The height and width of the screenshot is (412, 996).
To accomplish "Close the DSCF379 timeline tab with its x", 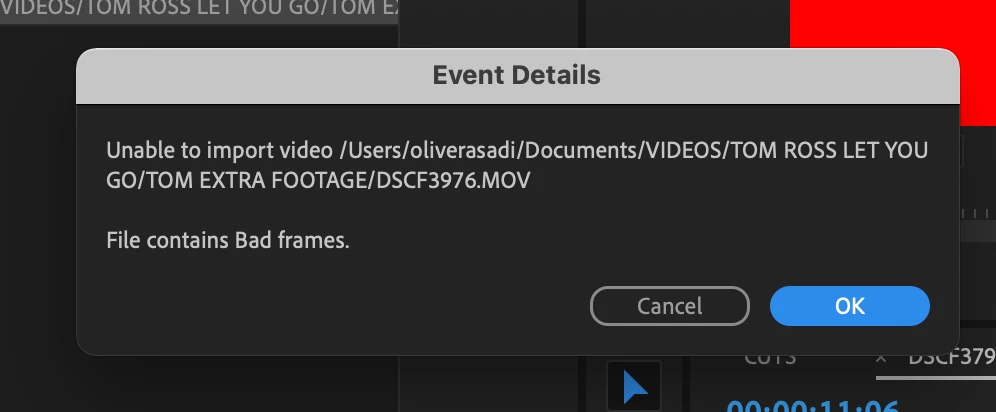I will tap(881, 359).
